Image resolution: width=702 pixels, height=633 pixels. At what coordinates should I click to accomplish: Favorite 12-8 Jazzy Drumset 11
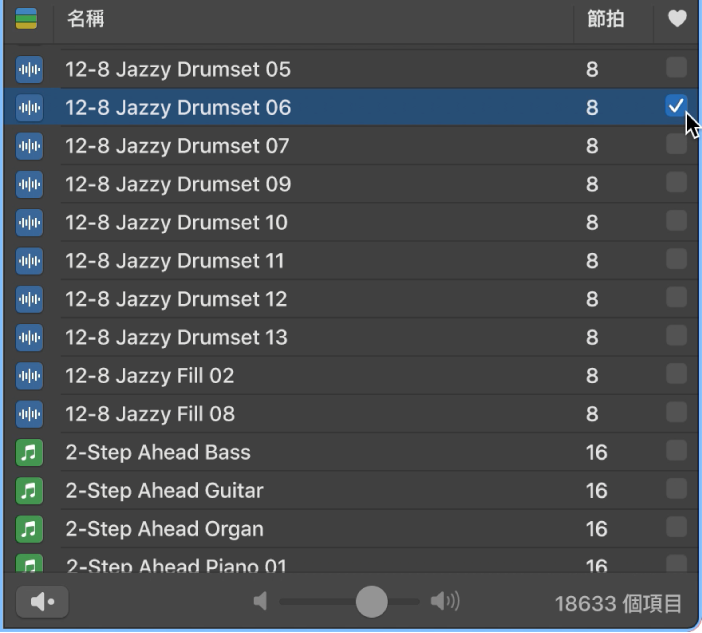pos(676,259)
